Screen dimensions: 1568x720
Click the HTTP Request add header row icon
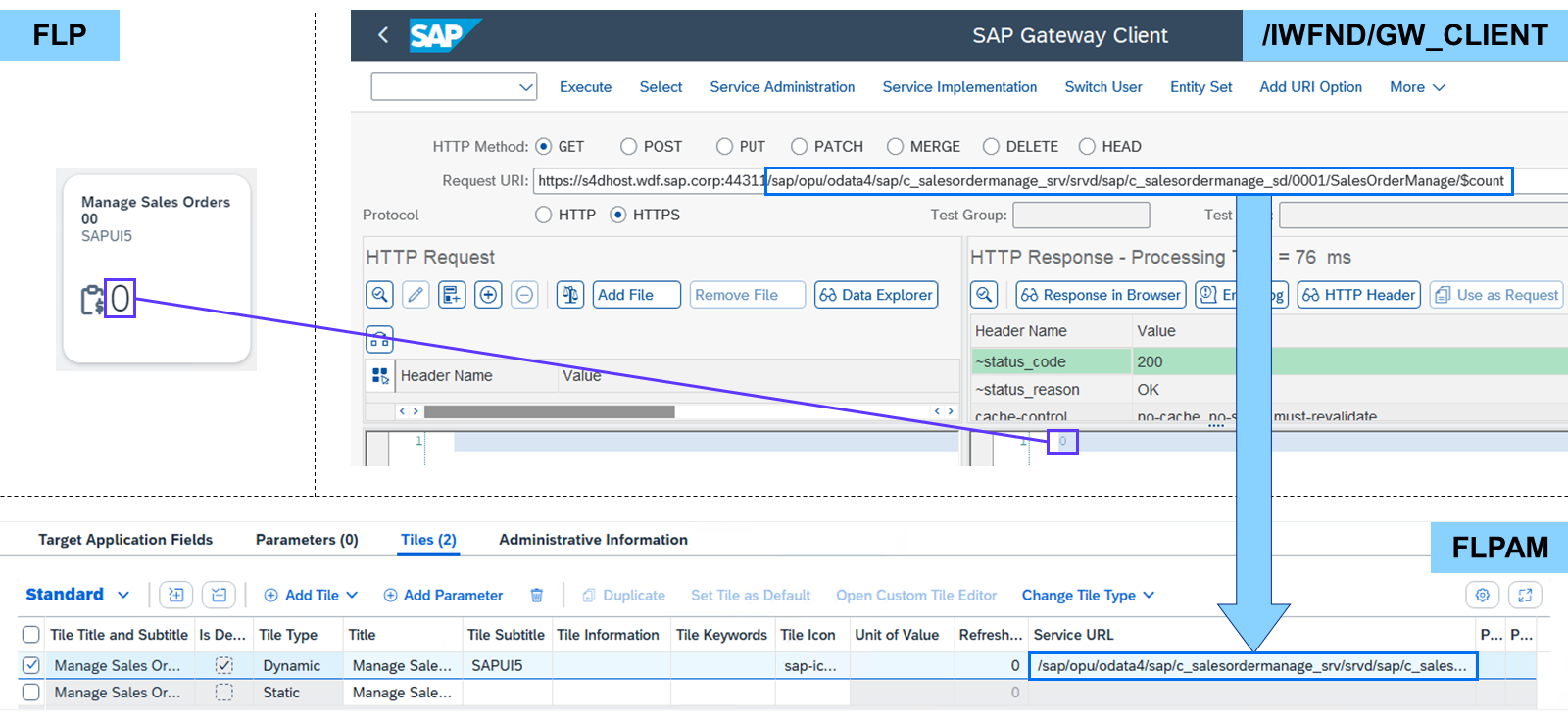(x=452, y=294)
